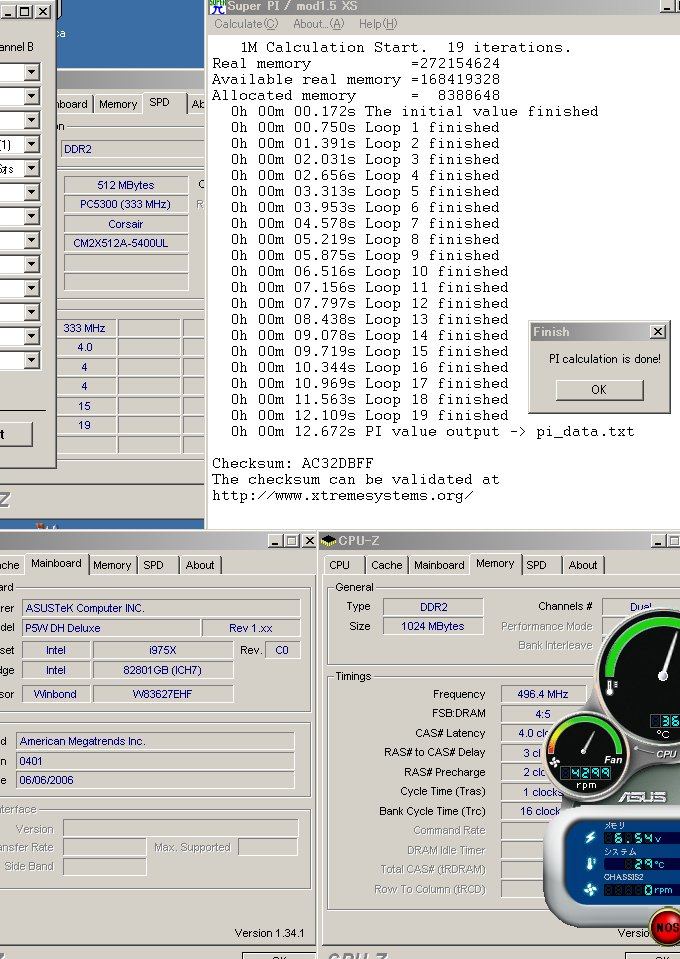
Task: Click the 'W83627EHF' sensor field
Action: coord(163,694)
